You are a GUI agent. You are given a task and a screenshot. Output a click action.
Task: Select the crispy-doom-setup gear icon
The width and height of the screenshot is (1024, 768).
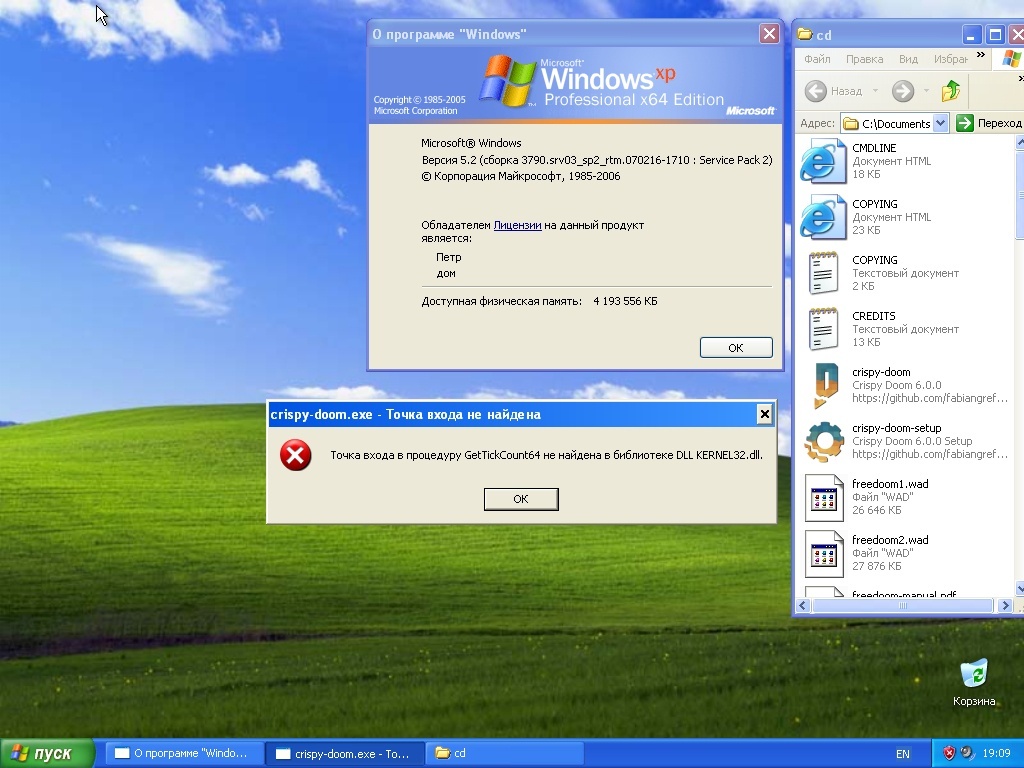pyautogui.click(x=824, y=441)
